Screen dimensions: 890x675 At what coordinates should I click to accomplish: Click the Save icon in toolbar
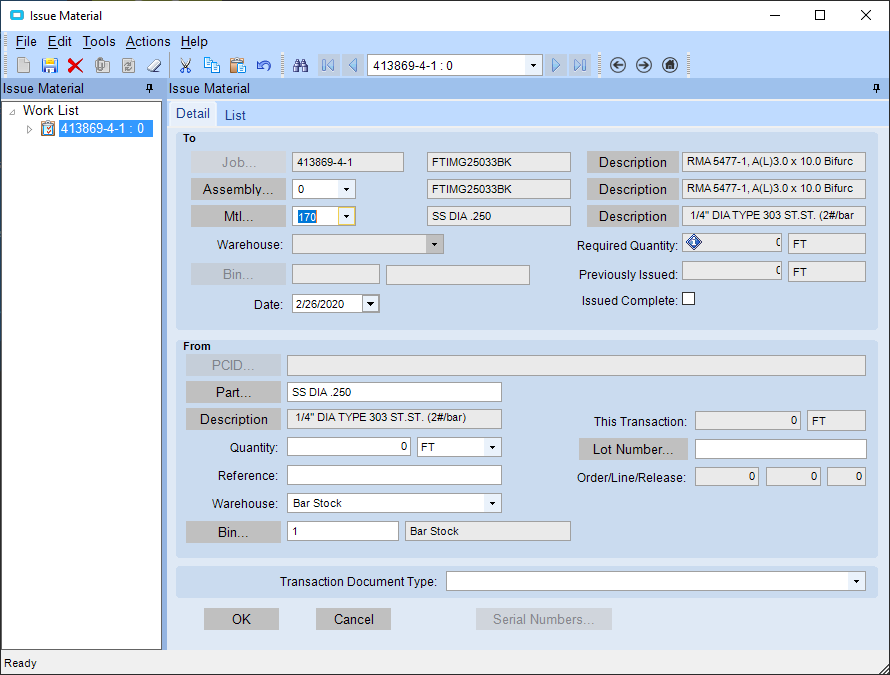(x=49, y=65)
